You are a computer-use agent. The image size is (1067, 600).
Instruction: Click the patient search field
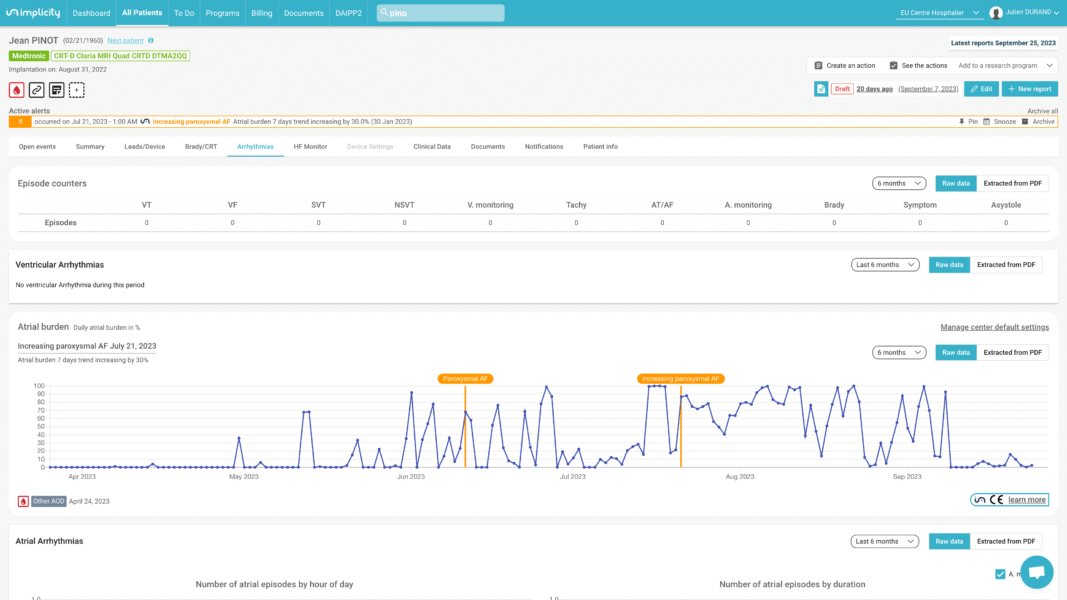coord(440,13)
